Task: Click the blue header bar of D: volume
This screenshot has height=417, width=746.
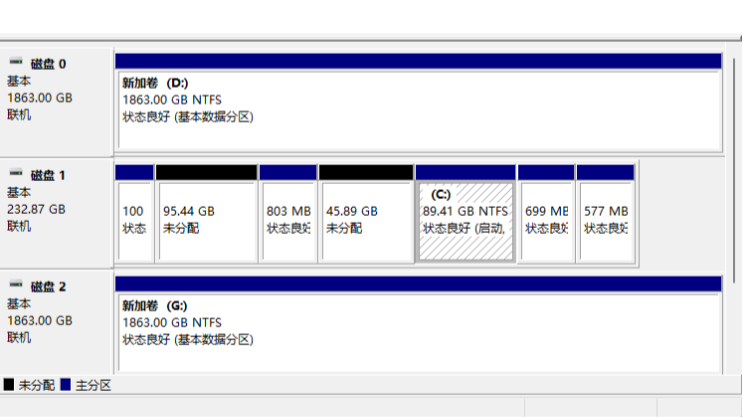Action: pos(418,61)
